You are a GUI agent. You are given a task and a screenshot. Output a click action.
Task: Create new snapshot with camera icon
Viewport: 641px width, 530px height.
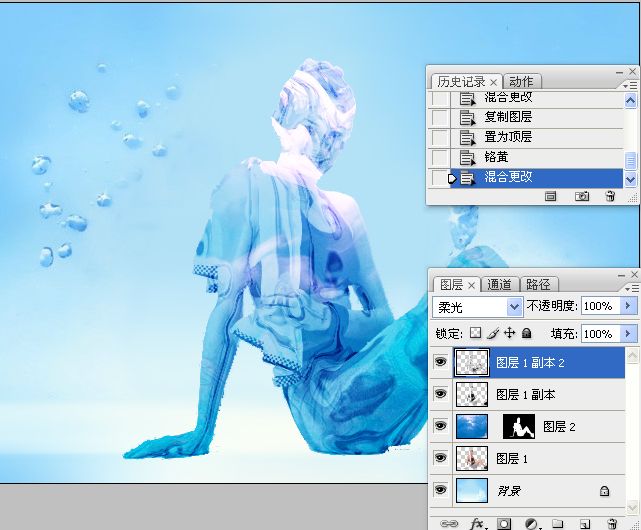click(581, 197)
